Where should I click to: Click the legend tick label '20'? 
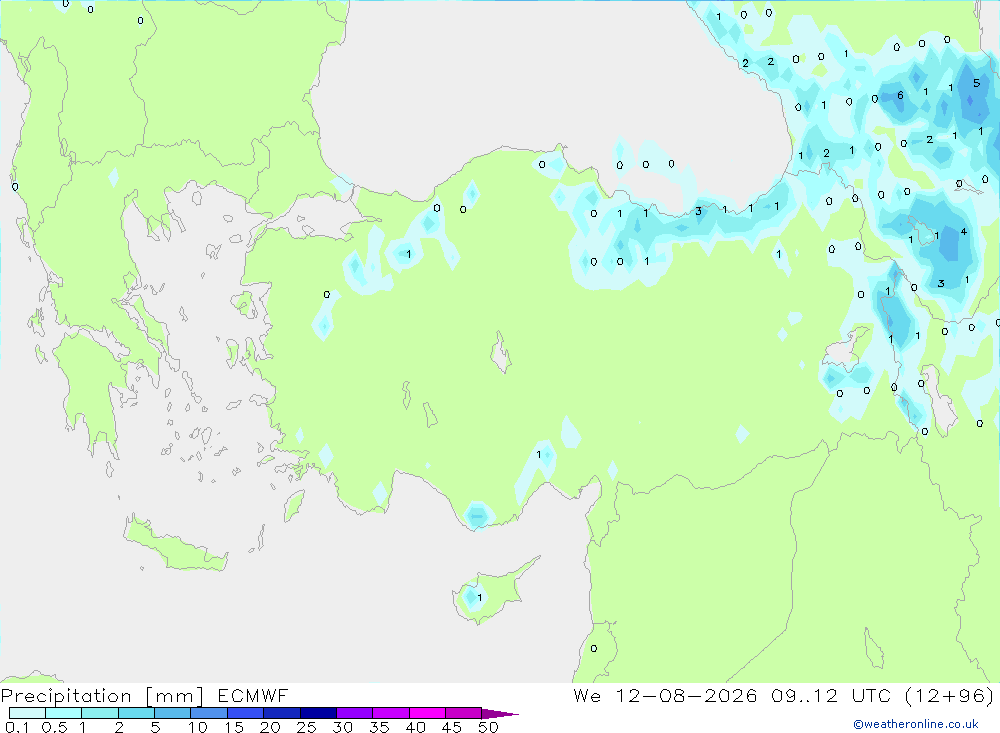point(270,727)
